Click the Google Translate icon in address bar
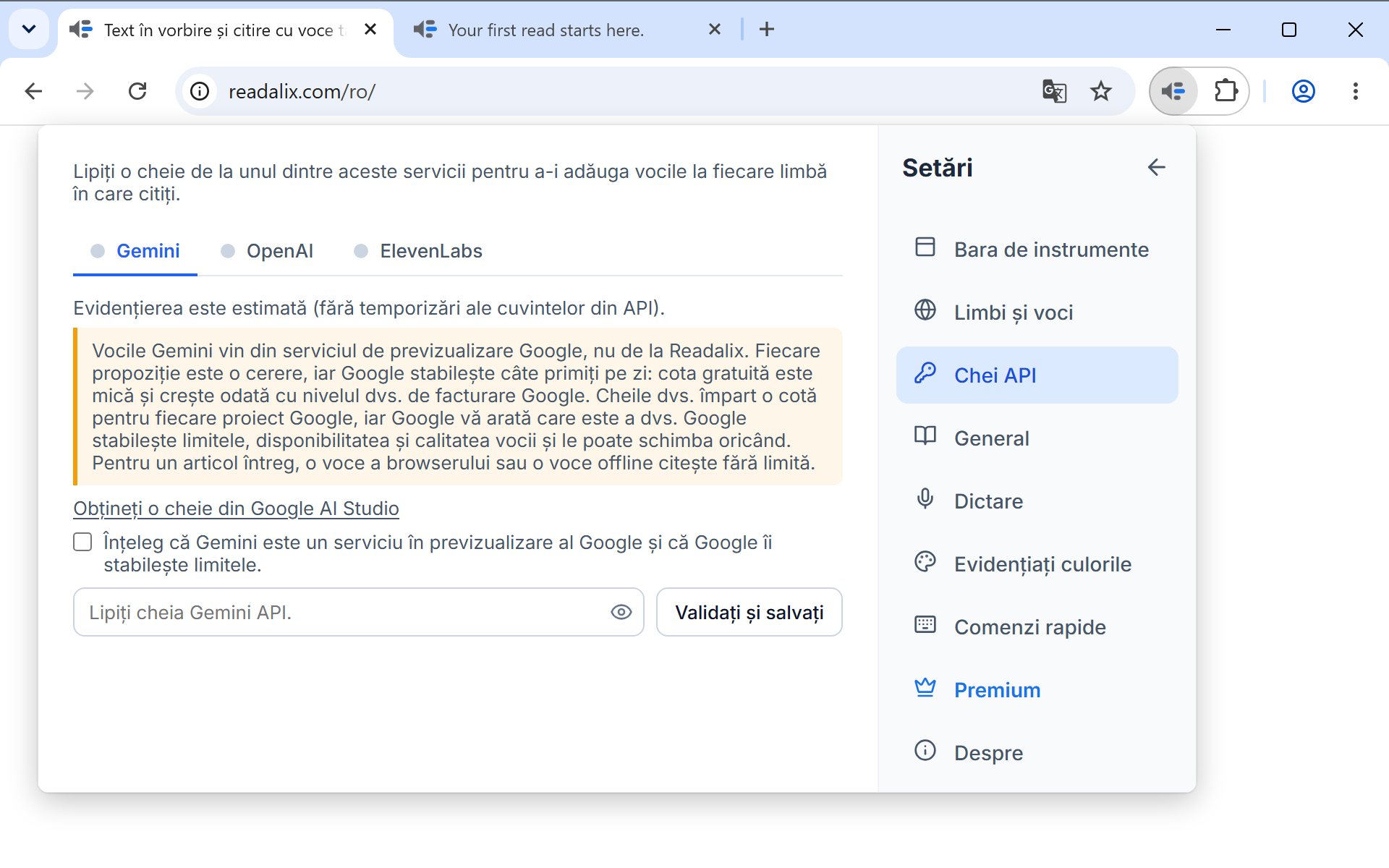The image size is (1389, 868). pyautogui.click(x=1054, y=91)
